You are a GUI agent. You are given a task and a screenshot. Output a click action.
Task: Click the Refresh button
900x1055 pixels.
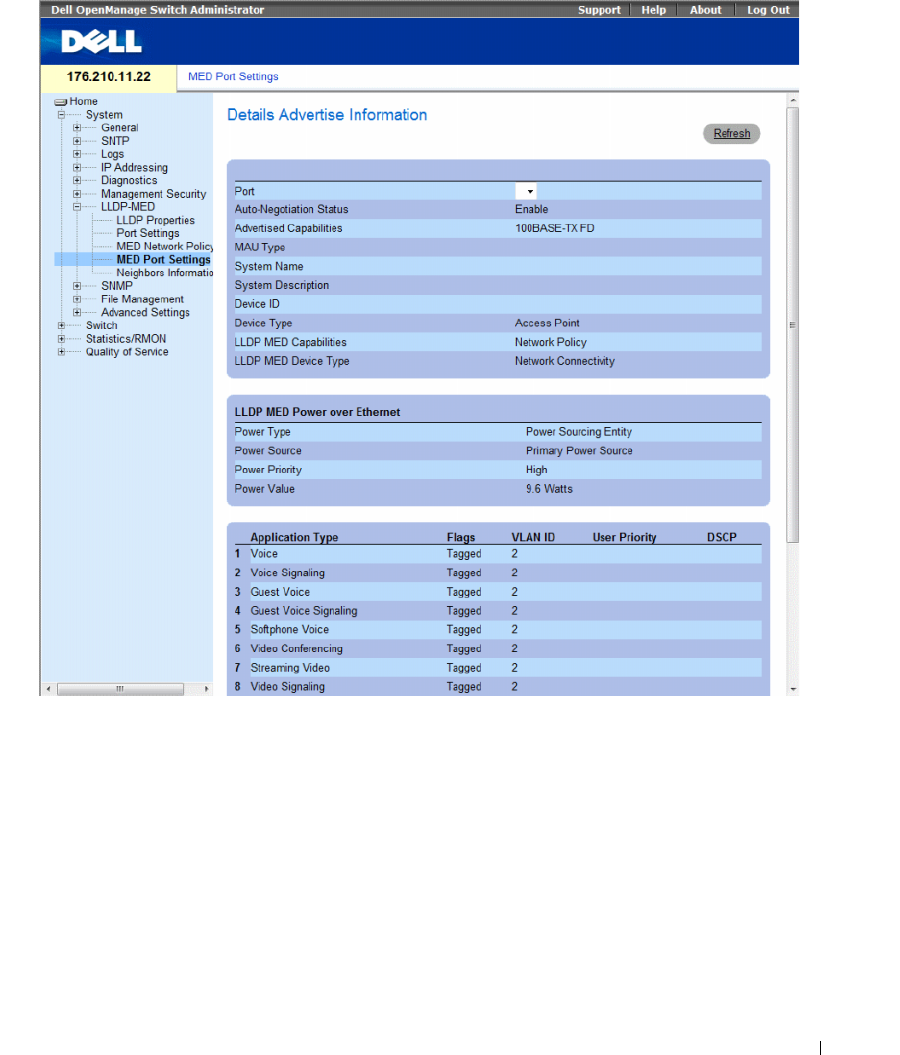tap(732, 133)
